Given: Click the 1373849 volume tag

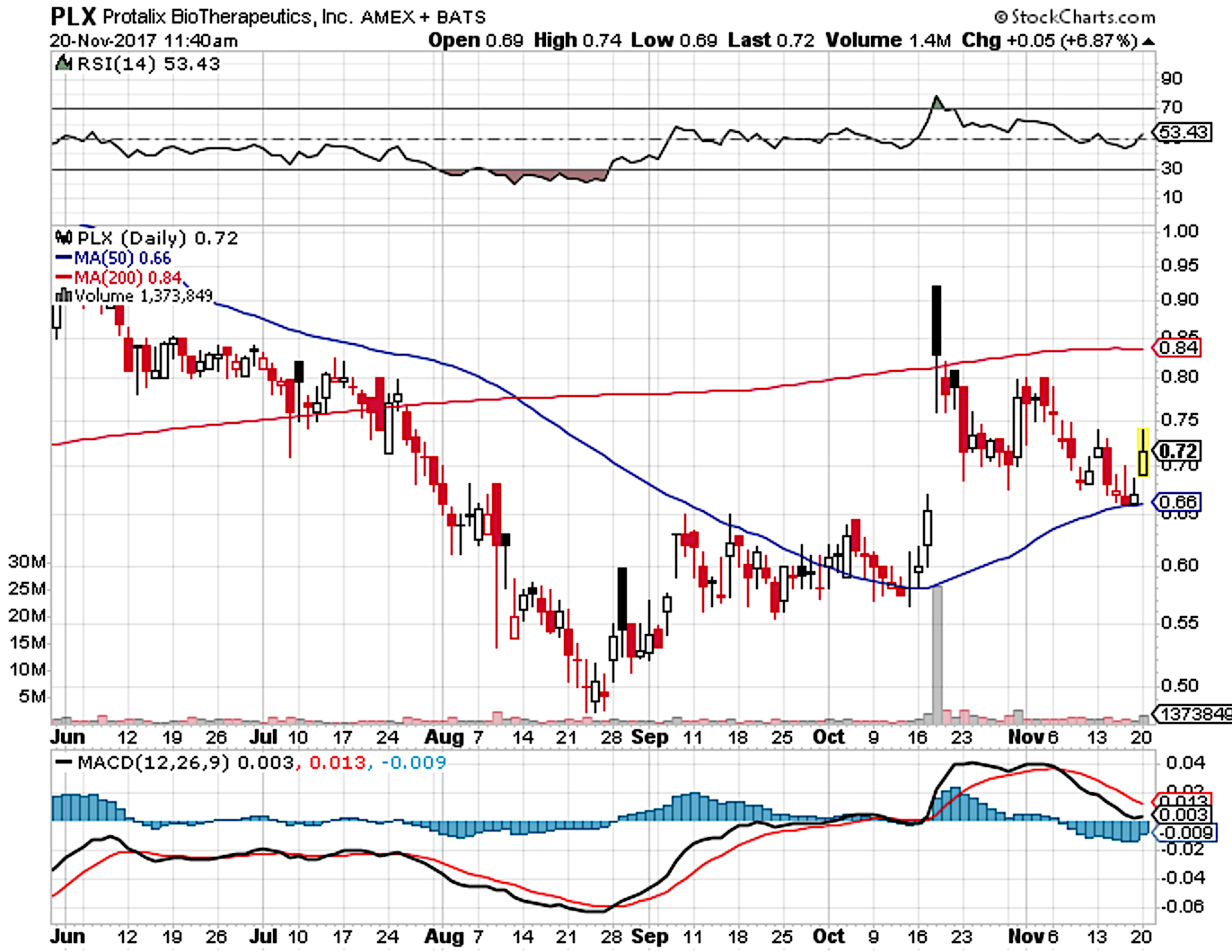Looking at the screenshot, I should [1194, 714].
